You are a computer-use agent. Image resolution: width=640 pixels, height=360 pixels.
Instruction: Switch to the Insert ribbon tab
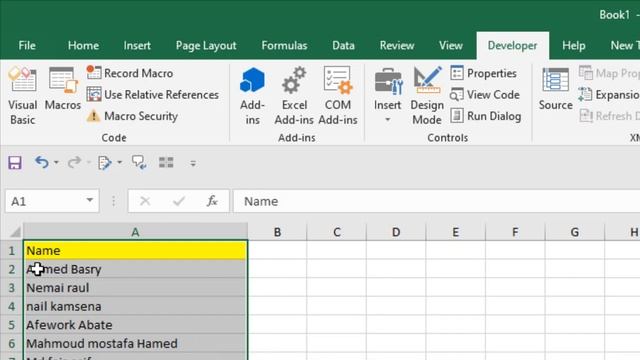137,45
